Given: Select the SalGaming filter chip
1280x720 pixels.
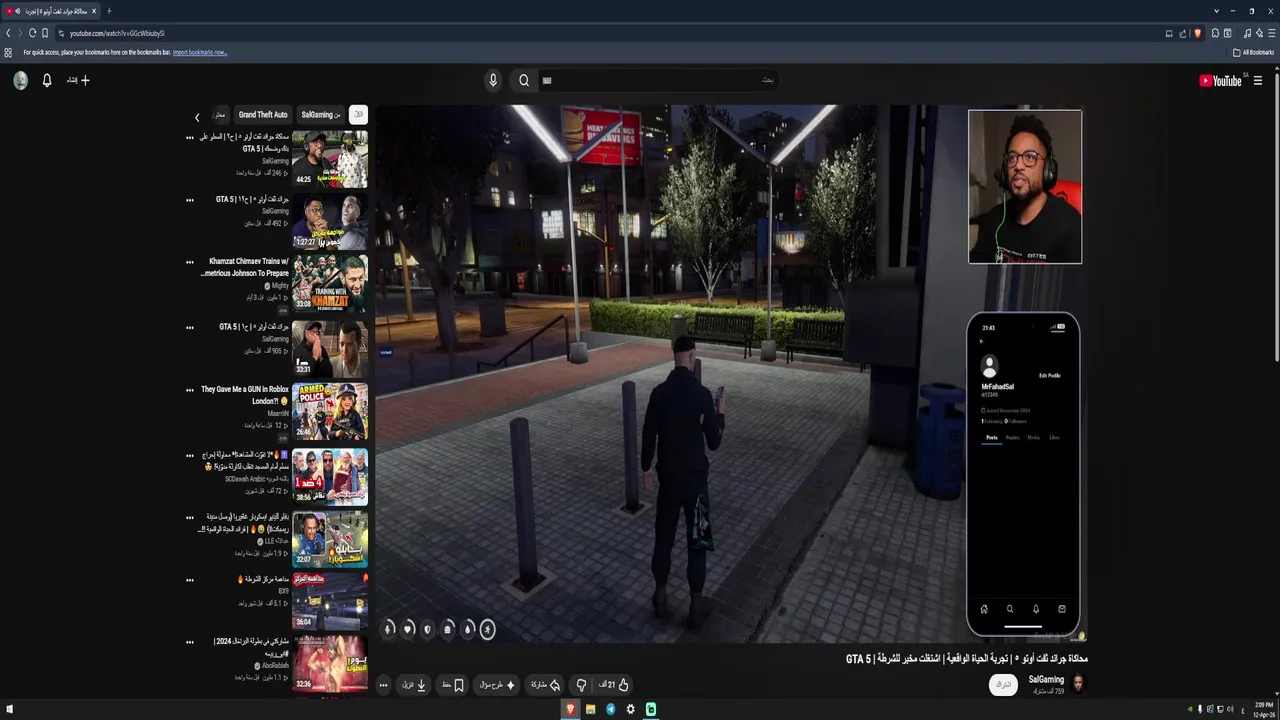Looking at the screenshot, I should (320, 115).
